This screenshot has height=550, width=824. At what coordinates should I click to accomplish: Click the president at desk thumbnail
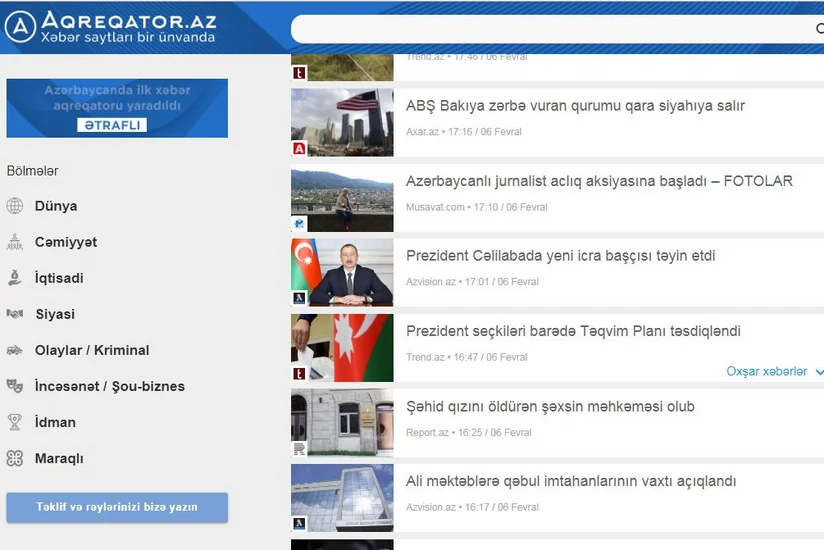pos(342,273)
